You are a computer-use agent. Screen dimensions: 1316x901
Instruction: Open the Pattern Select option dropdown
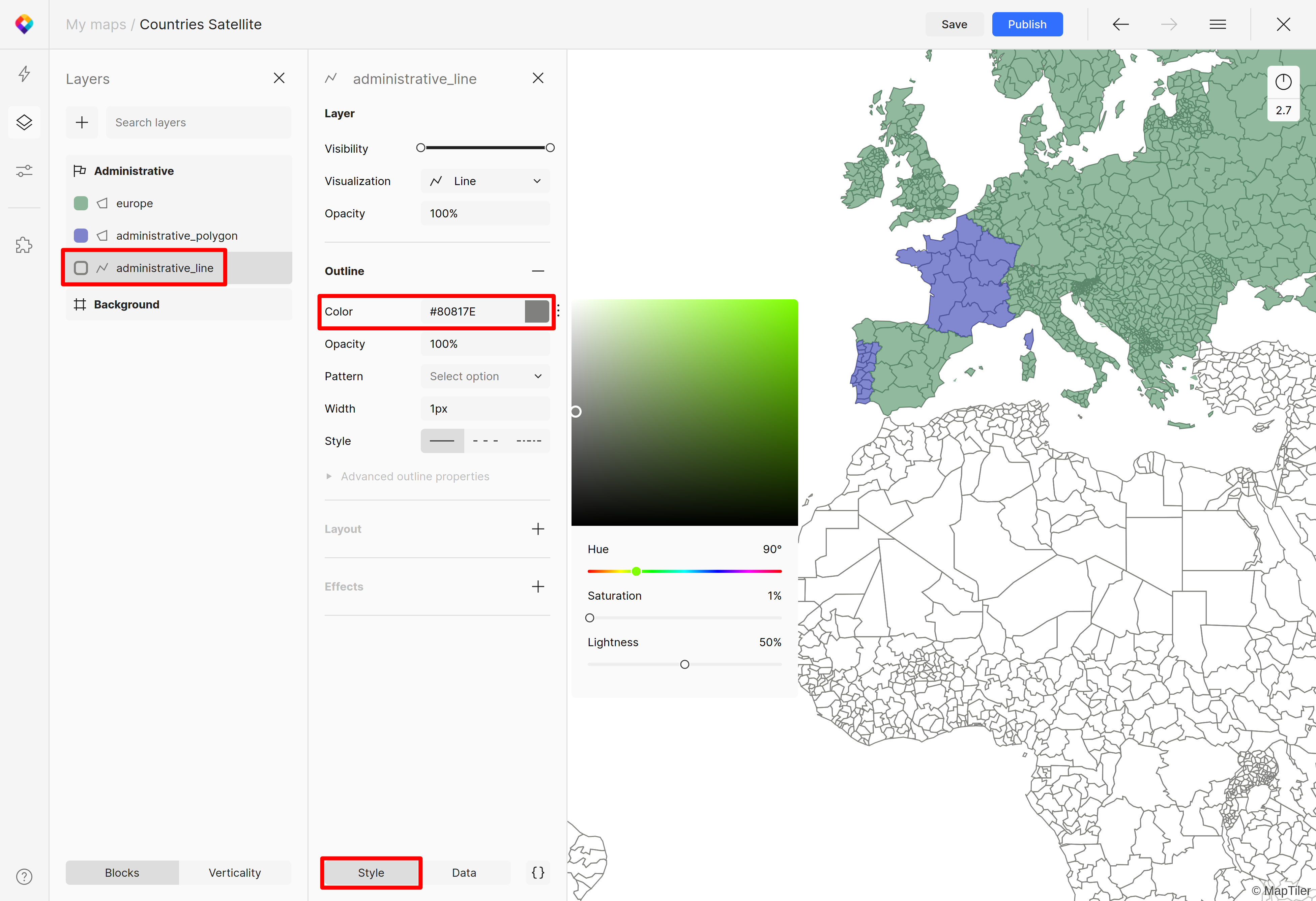tap(485, 377)
